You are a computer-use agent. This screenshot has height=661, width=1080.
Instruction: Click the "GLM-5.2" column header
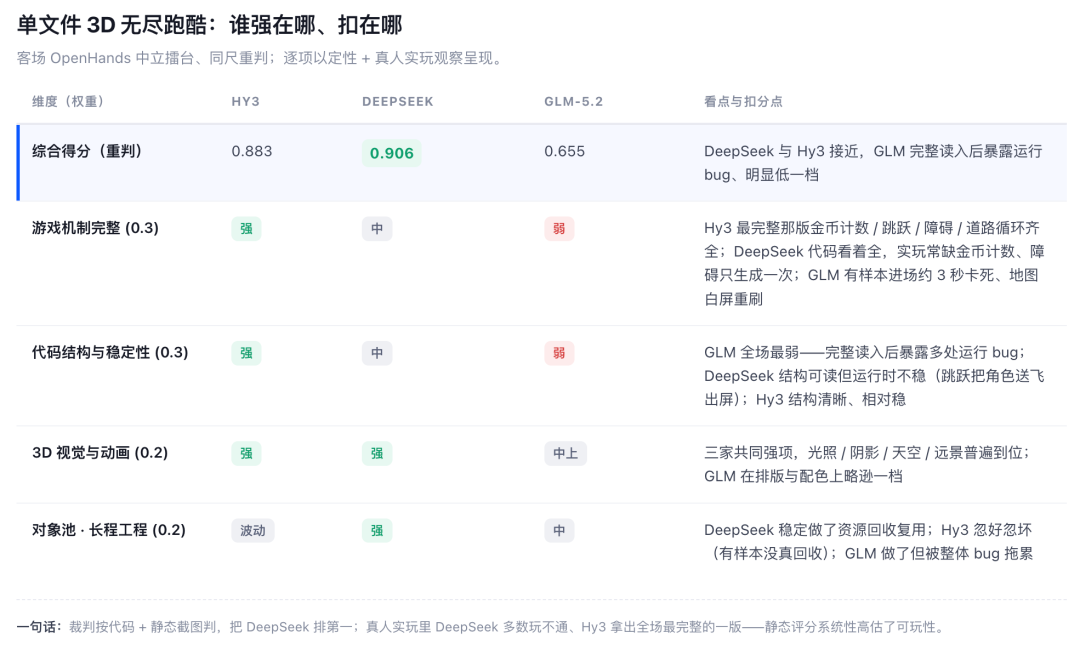tap(573, 102)
